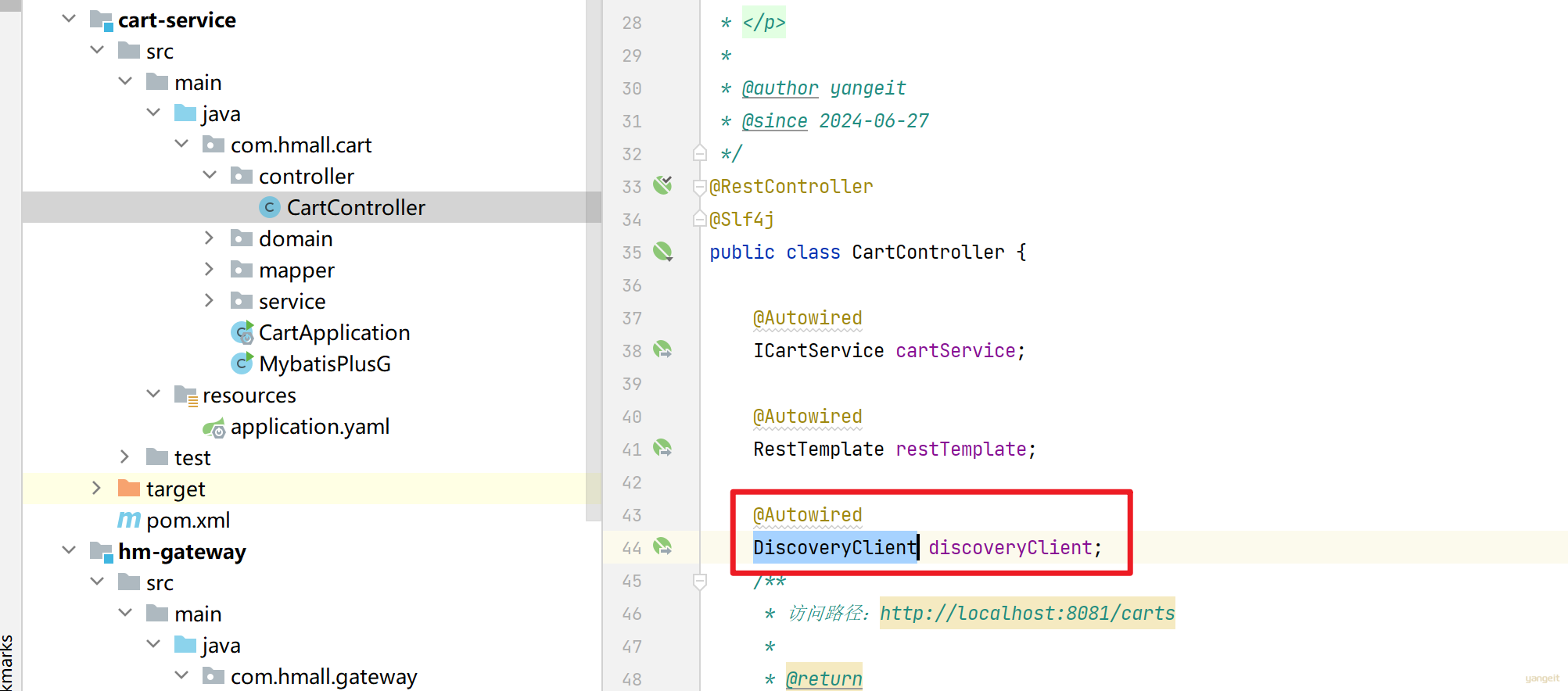Viewport: 1568px width, 691px height.
Task: Collapse the com.hmall.cart package
Action: click(x=181, y=144)
